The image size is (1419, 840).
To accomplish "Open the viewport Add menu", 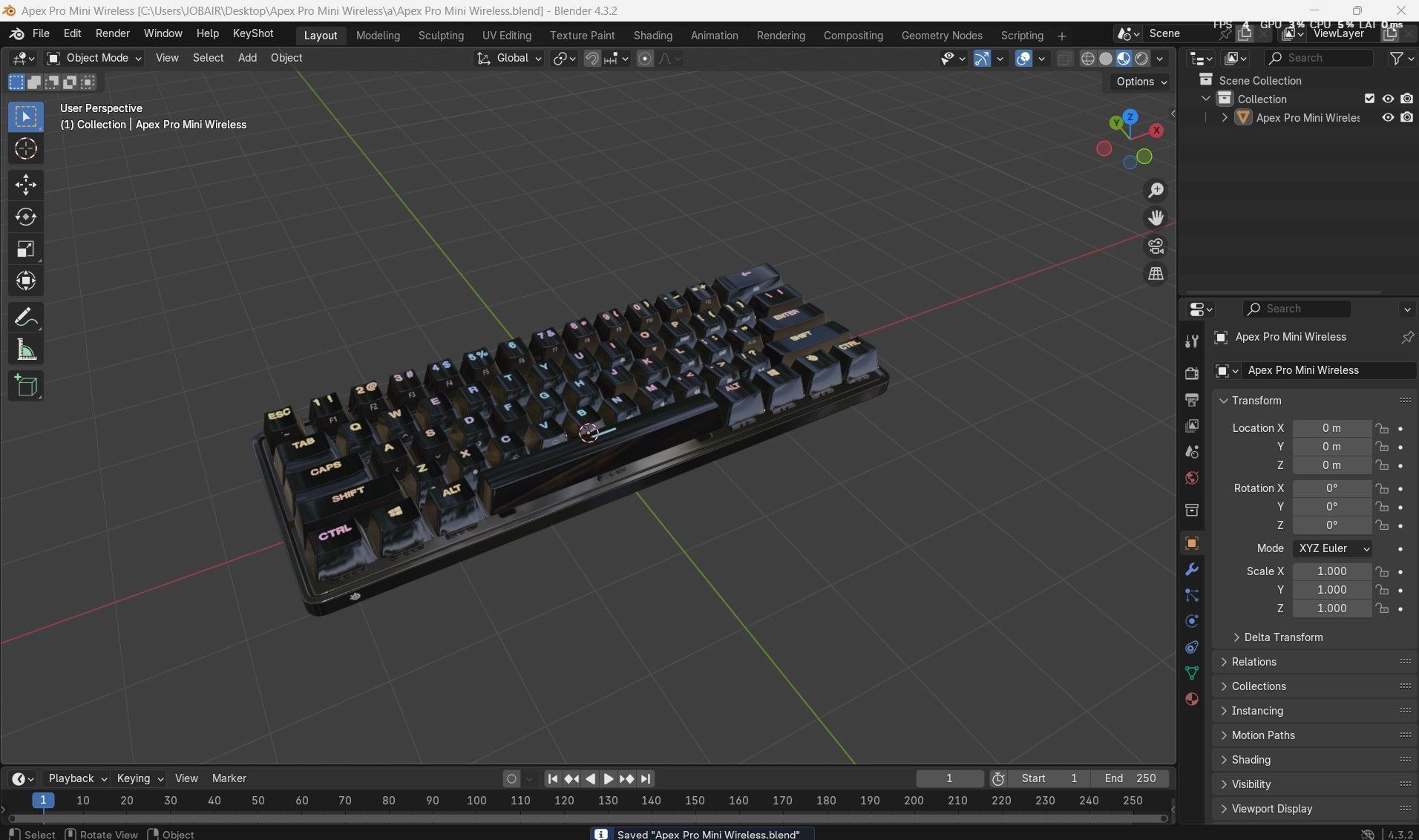I will pyautogui.click(x=247, y=58).
